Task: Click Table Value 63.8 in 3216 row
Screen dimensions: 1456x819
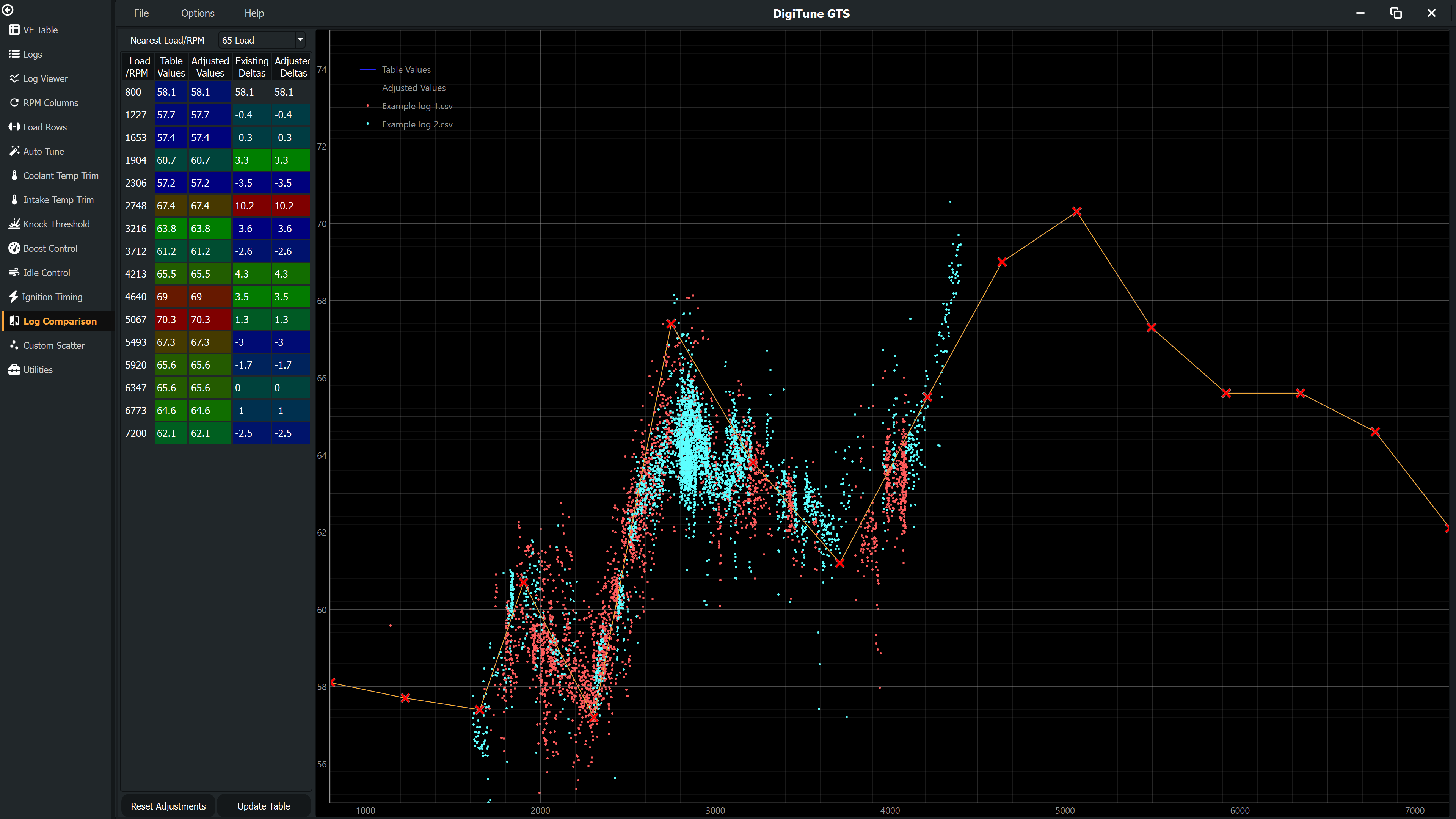Action: pos(171,228)
